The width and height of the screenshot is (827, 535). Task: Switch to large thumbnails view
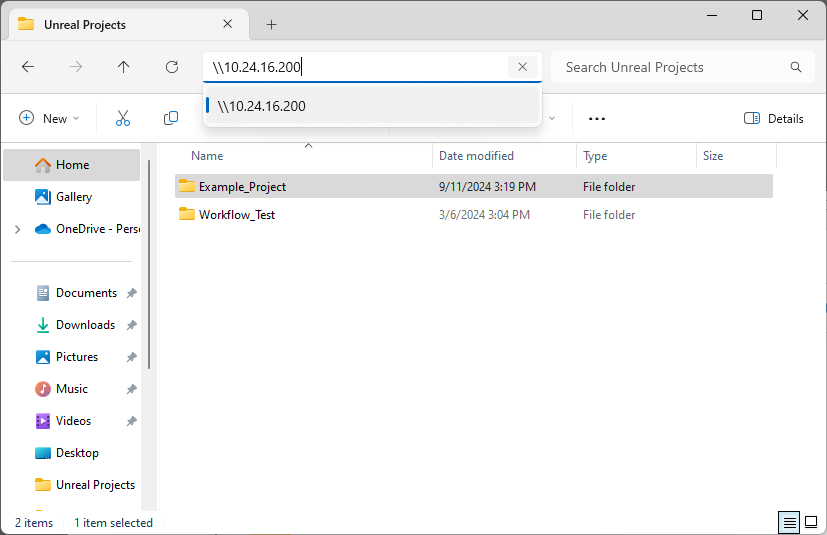[x=811, y=523]
